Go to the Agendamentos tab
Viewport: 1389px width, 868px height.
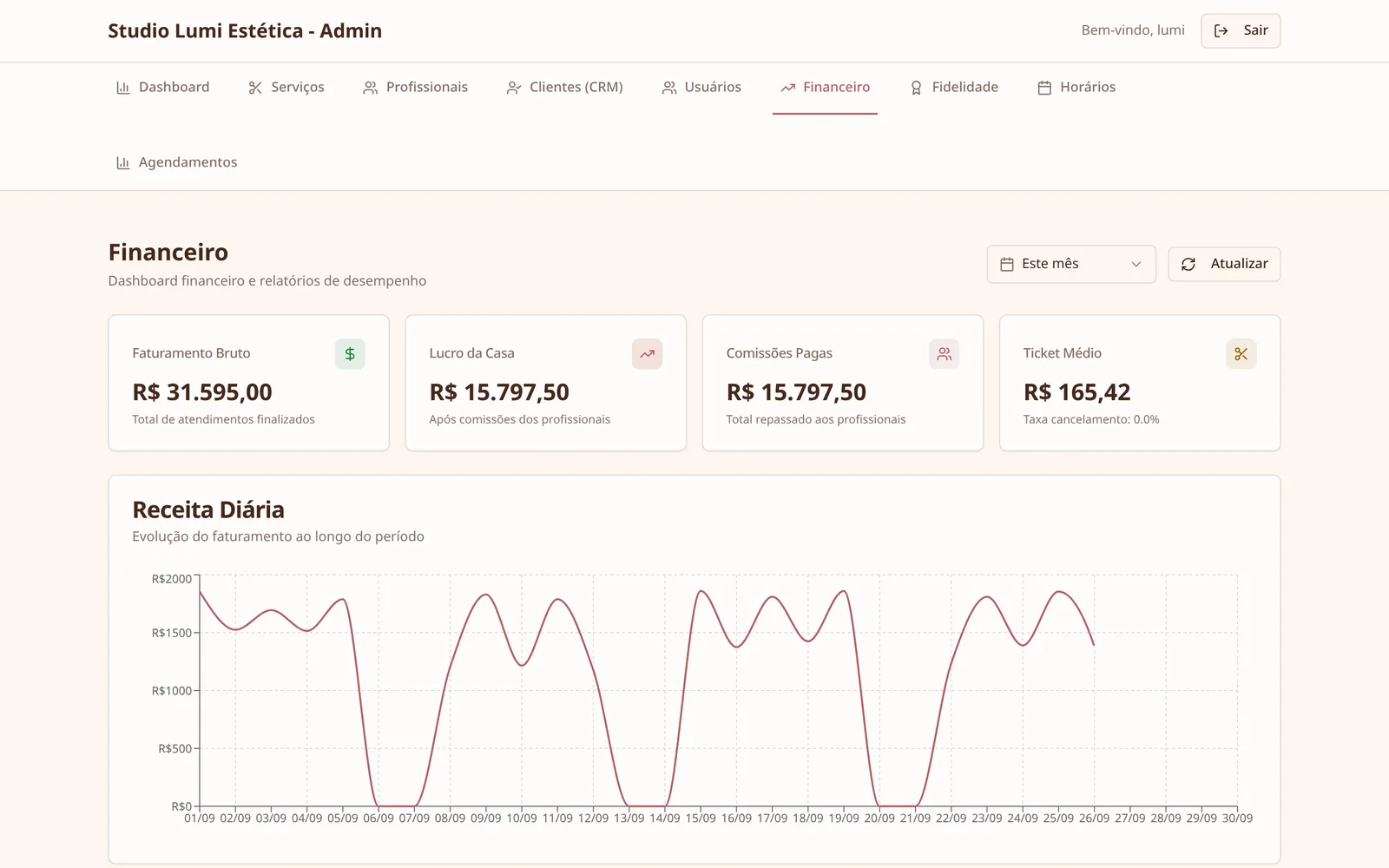177,163
